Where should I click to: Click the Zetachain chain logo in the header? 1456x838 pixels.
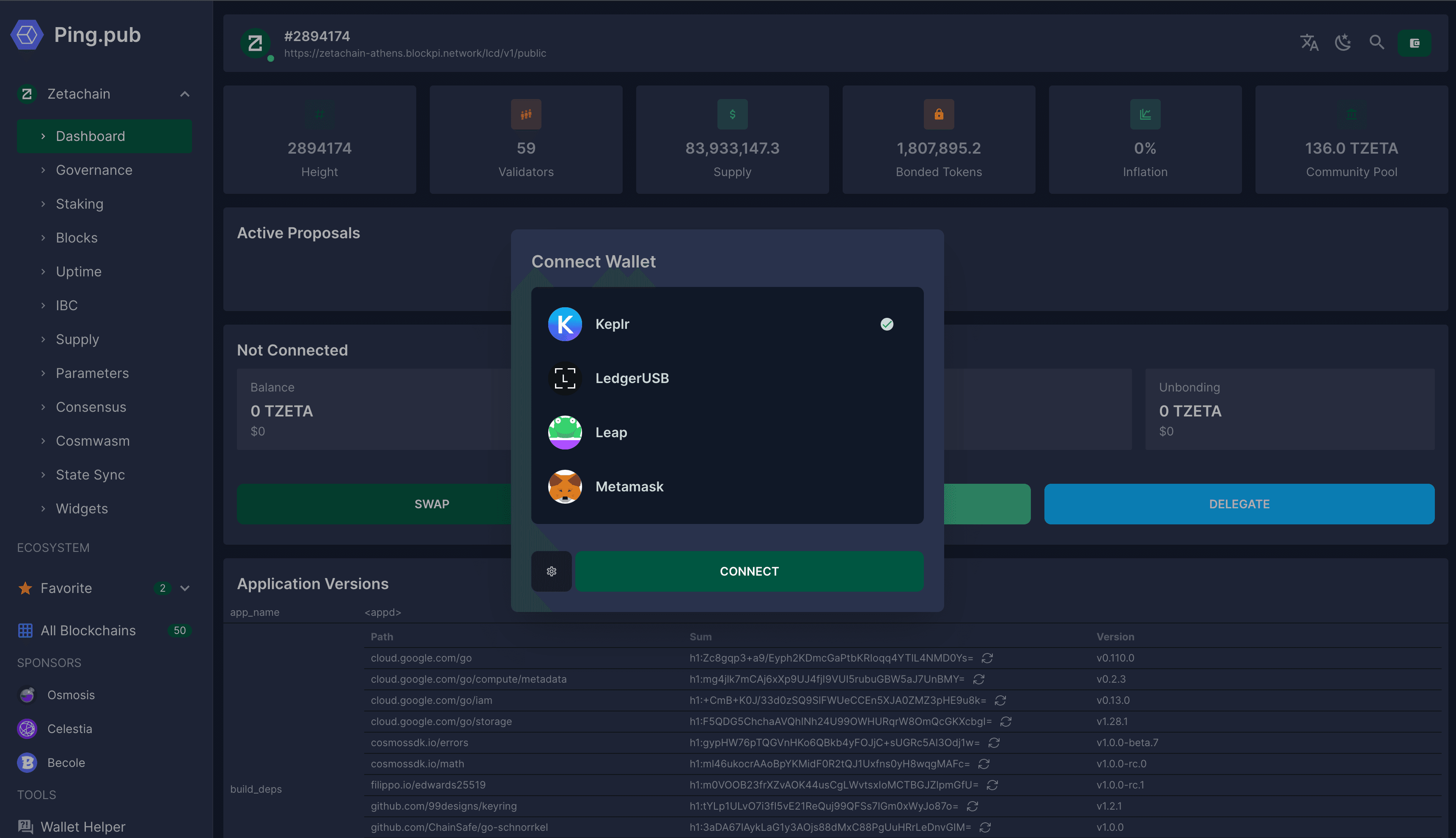(255, 43)
